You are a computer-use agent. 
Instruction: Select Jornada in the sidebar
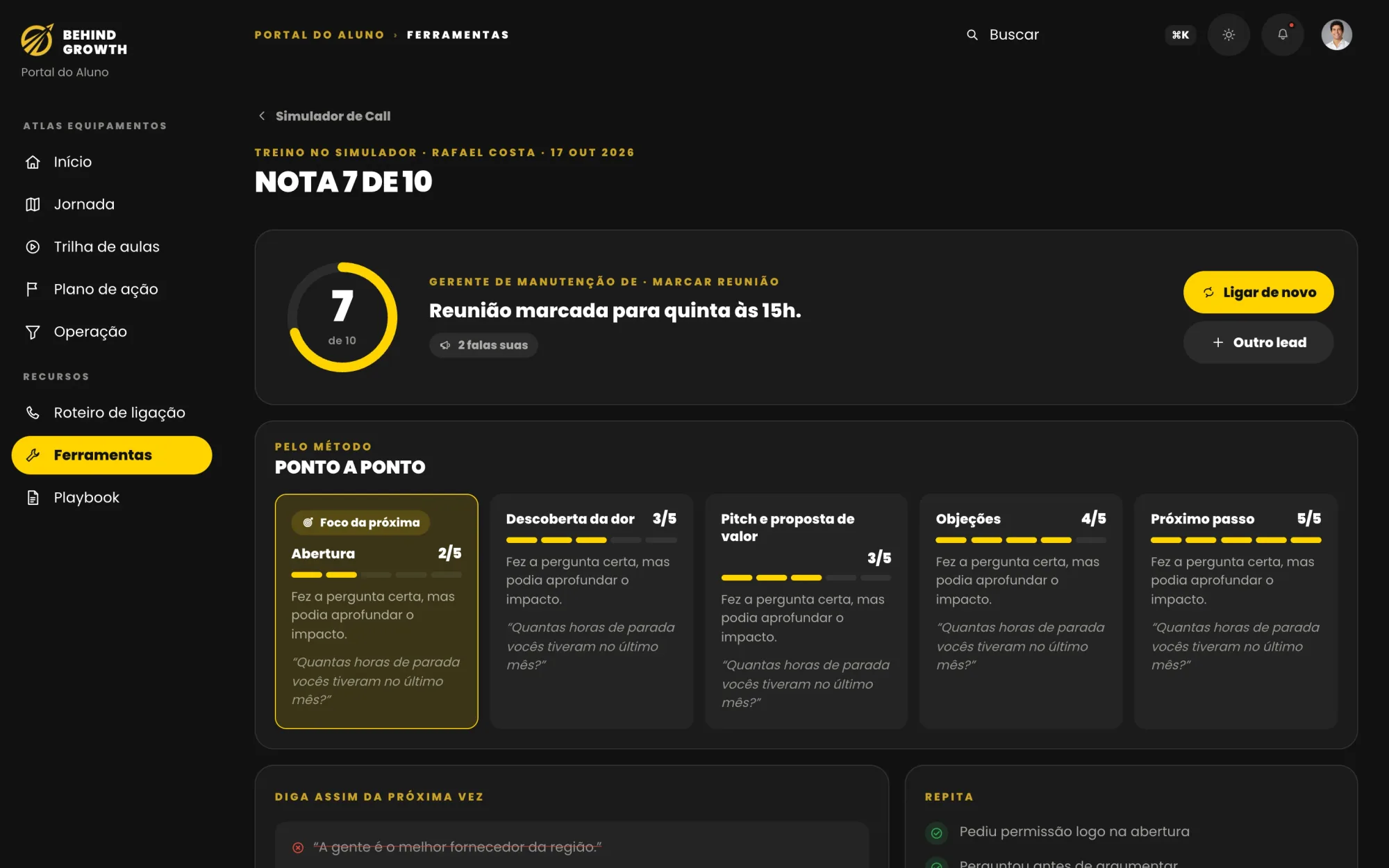point(111,204)
